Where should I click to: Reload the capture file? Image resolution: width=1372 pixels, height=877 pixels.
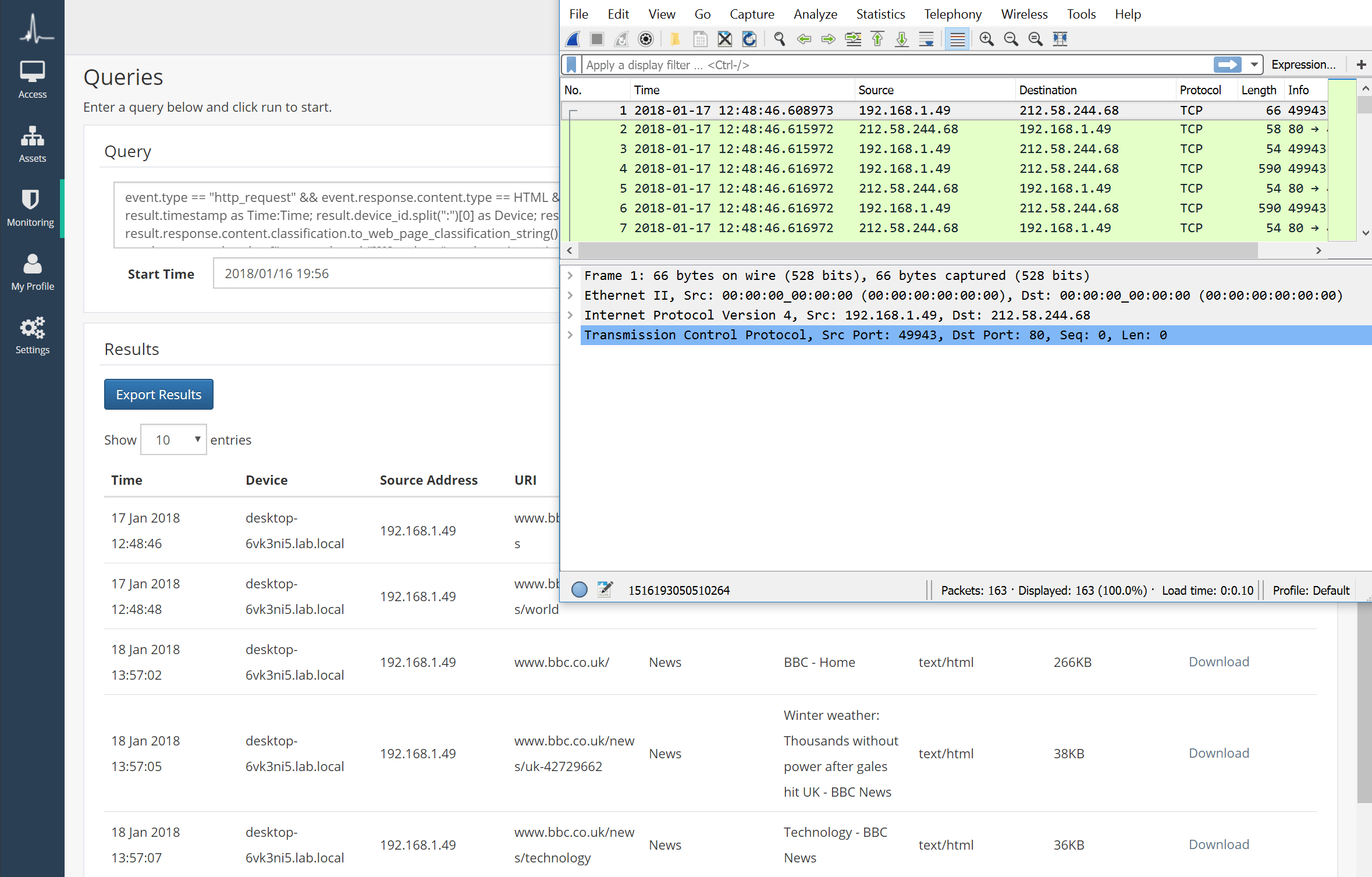click(749, 39)
